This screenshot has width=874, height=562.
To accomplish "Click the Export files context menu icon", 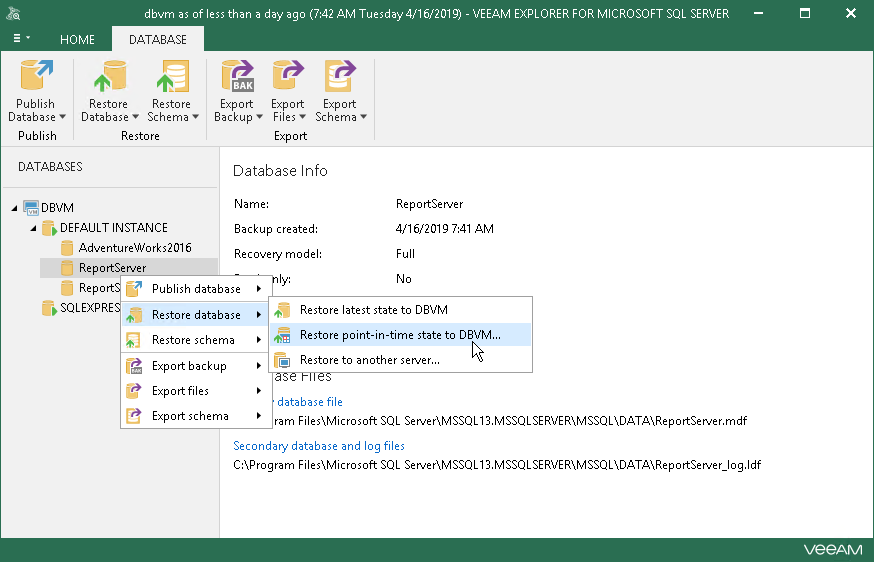I will [x=134, y=391].
